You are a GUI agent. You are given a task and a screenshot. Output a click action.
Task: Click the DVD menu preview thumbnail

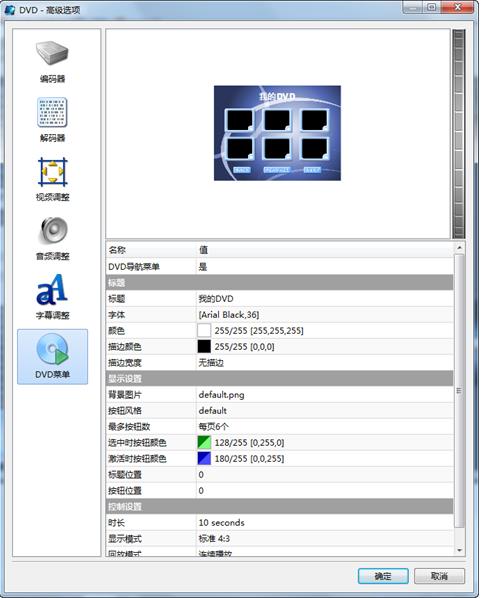277,133
